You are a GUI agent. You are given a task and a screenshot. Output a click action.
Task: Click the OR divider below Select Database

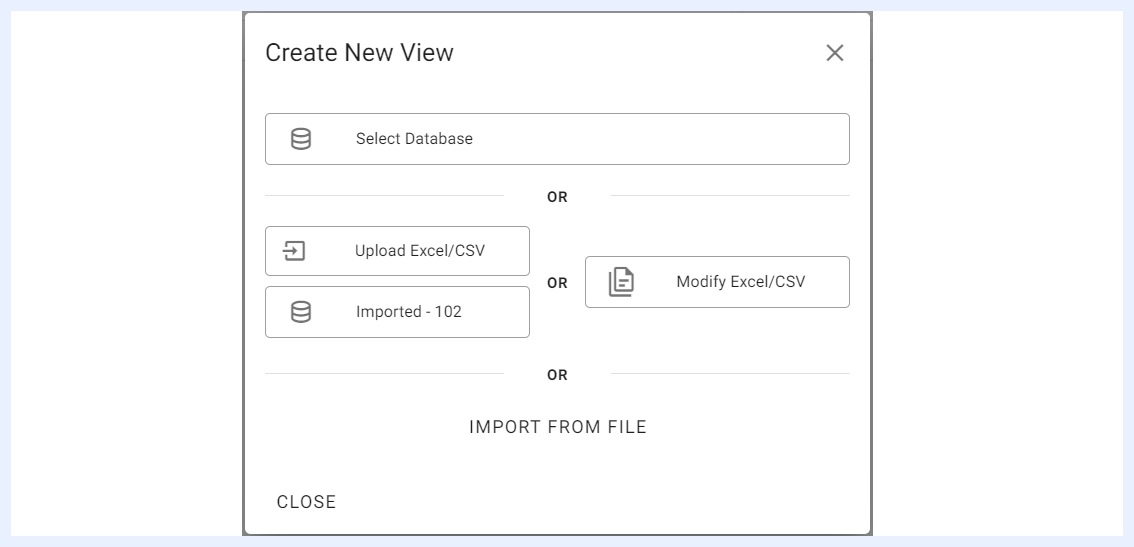coord(557,197)
